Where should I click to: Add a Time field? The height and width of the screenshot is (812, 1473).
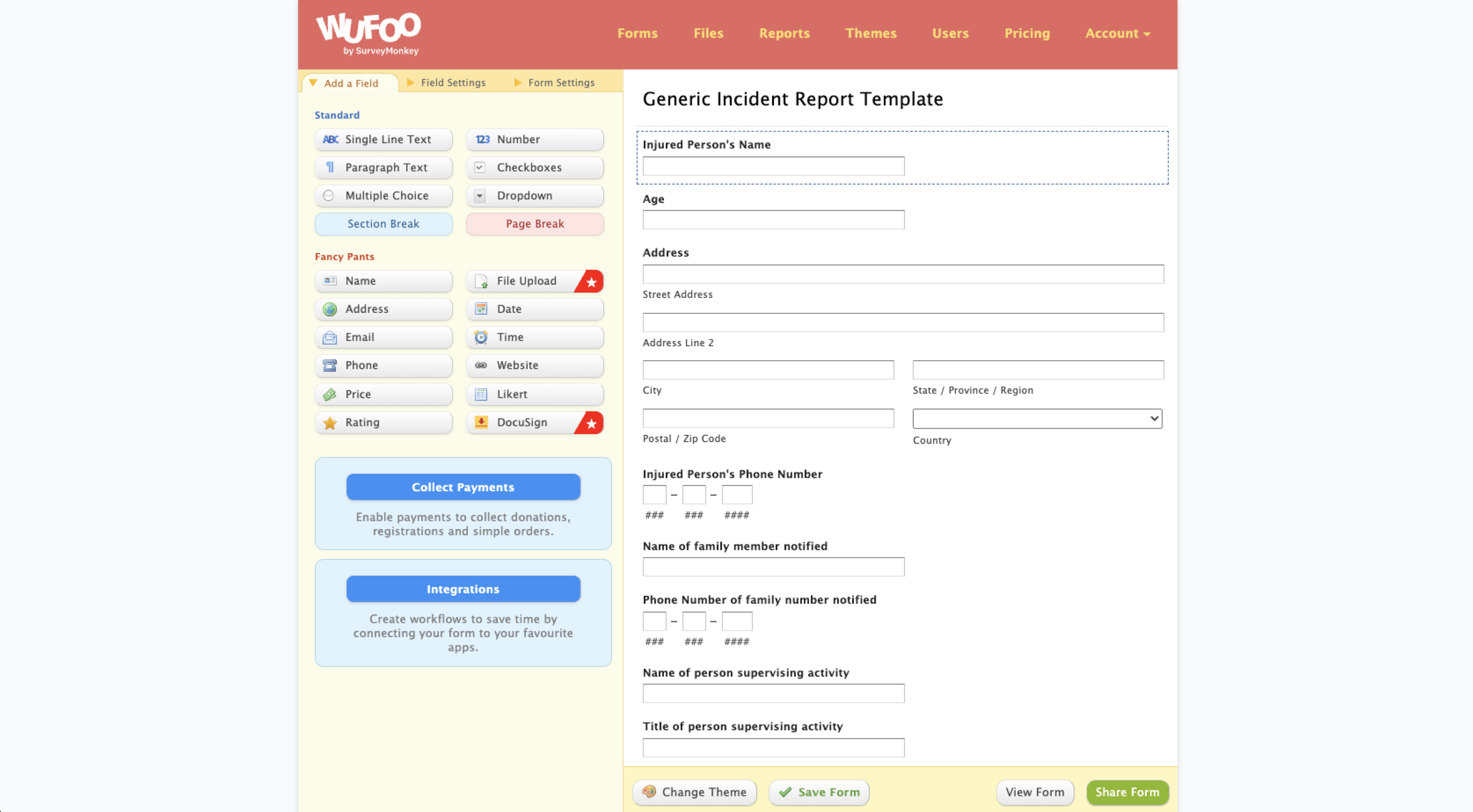tap(535, 337)
